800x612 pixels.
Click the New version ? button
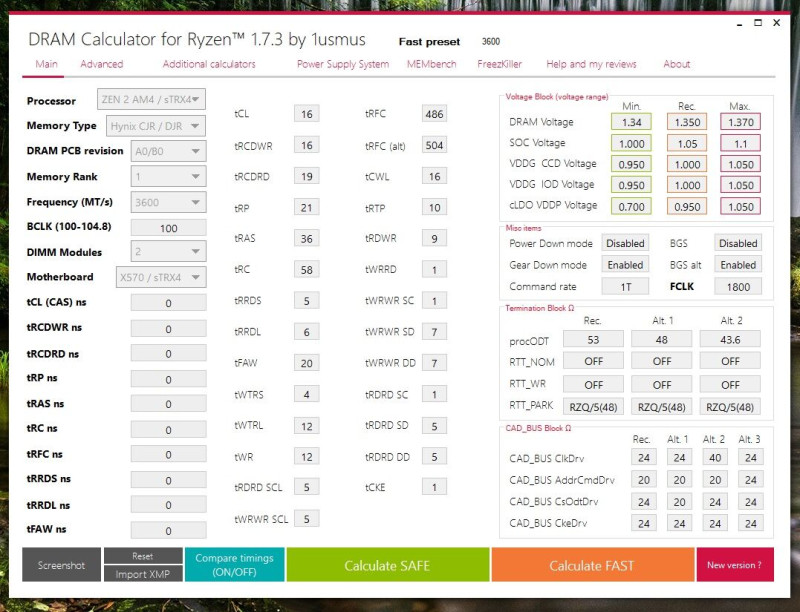tap(735, 565)
